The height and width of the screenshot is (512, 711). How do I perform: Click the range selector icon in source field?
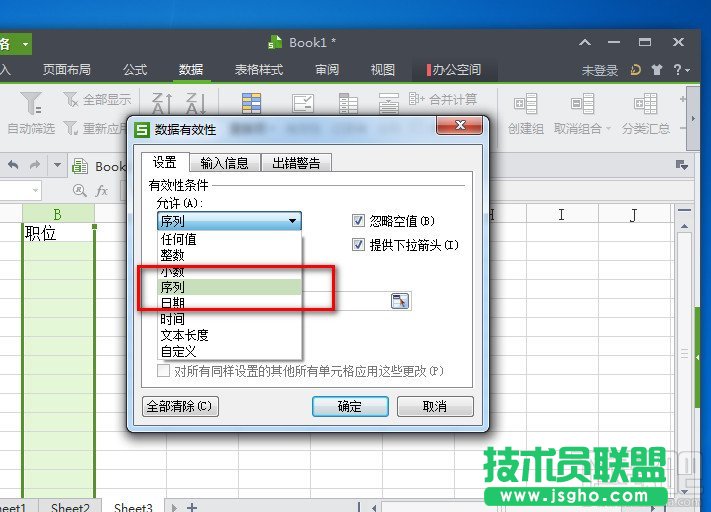399,301
